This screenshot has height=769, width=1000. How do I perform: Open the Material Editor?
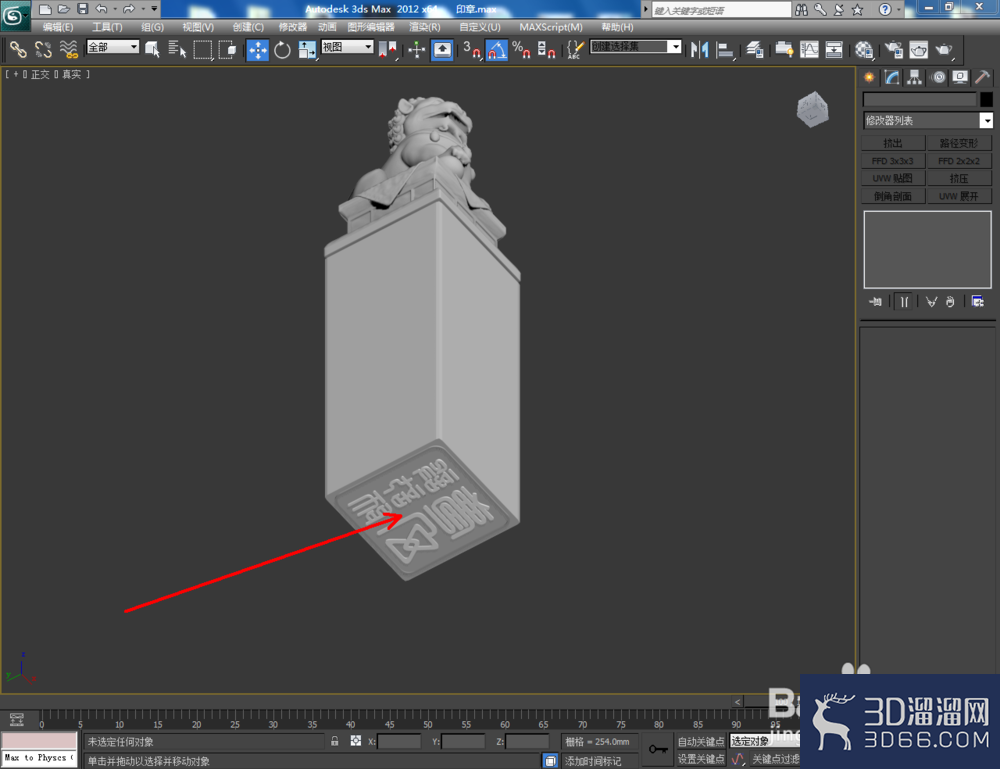(x=864, y=50)
